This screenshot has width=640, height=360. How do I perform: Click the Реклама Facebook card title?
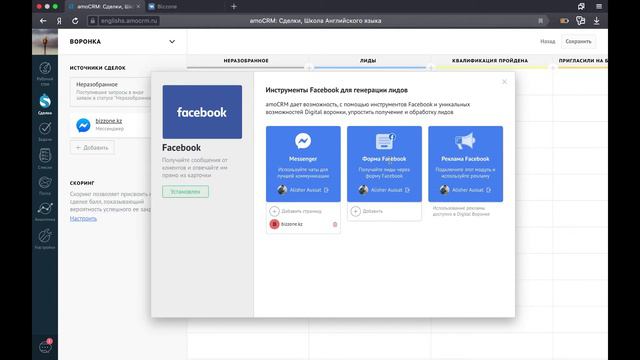[465, 159]
